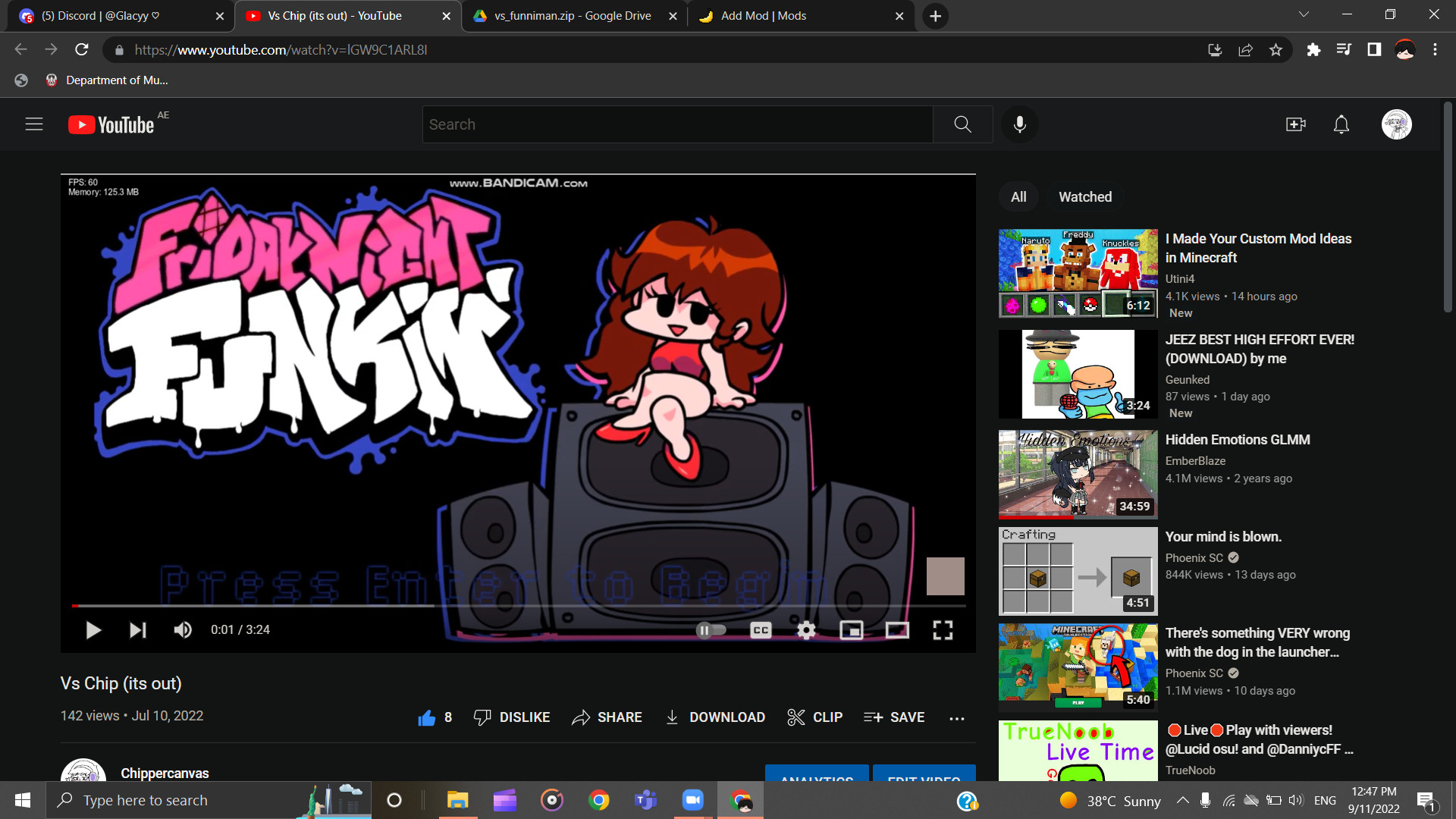The width and height of the screenshot is (1456, 819).
Task: Show hidden icons in system tray
Action: tap(1182, 800)
